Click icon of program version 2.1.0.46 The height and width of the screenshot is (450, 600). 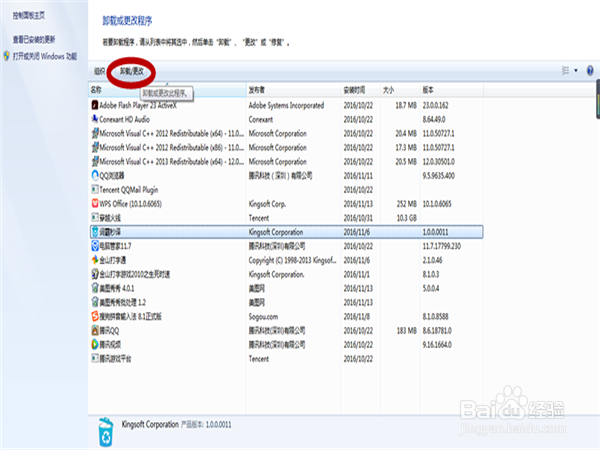point(95,260)
